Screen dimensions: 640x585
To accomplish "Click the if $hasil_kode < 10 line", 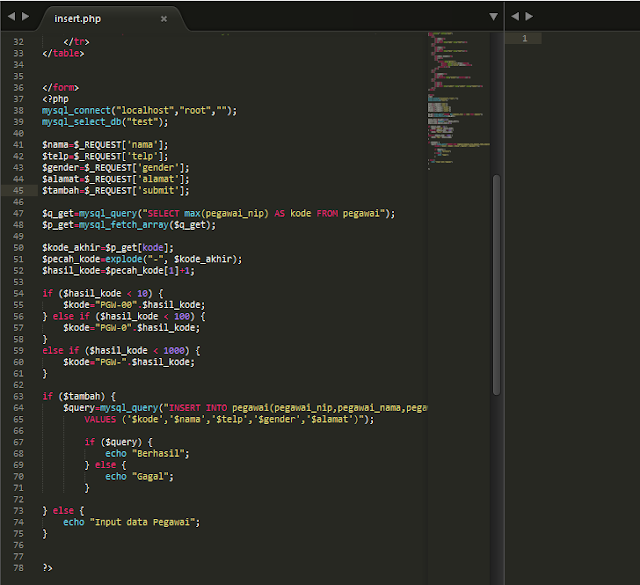I will tap(102, 294).
